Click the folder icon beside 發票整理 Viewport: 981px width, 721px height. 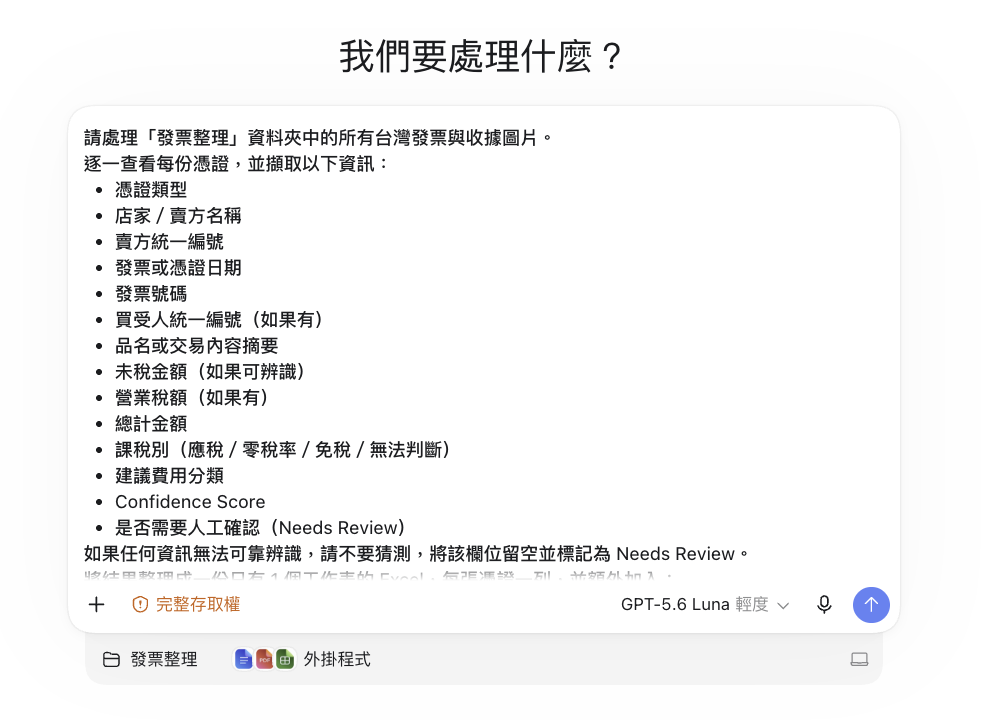coord(111,659)
